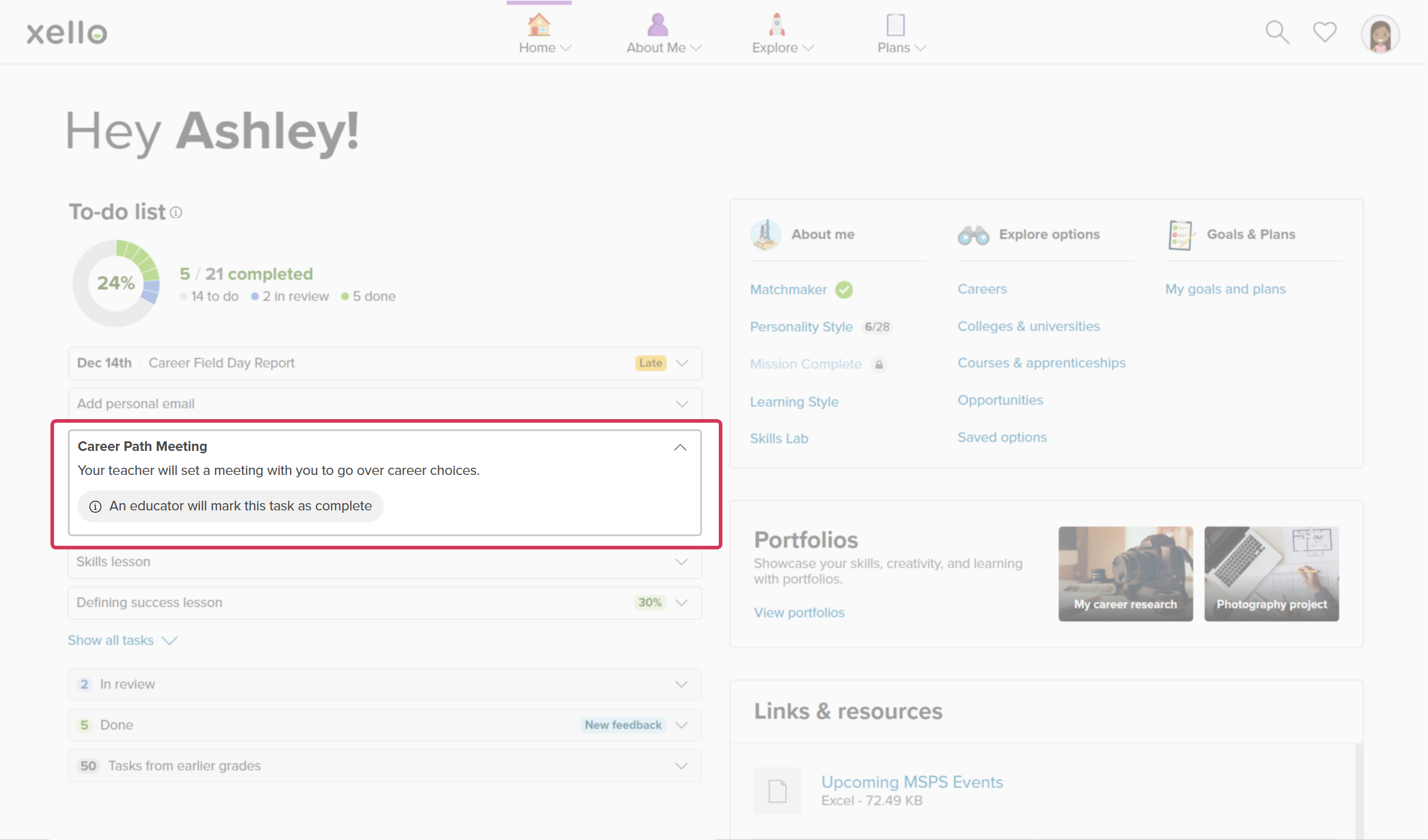
Task: Collapse the Career Path Meeting task
Action: point(680,447)
